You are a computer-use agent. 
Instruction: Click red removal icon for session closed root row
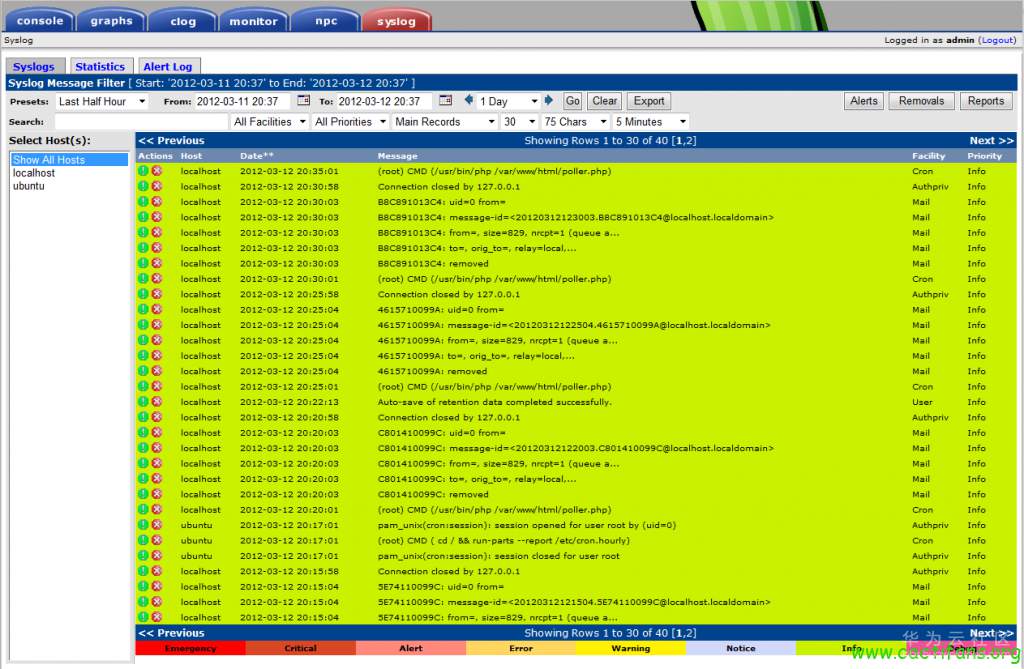click(157, 556)
